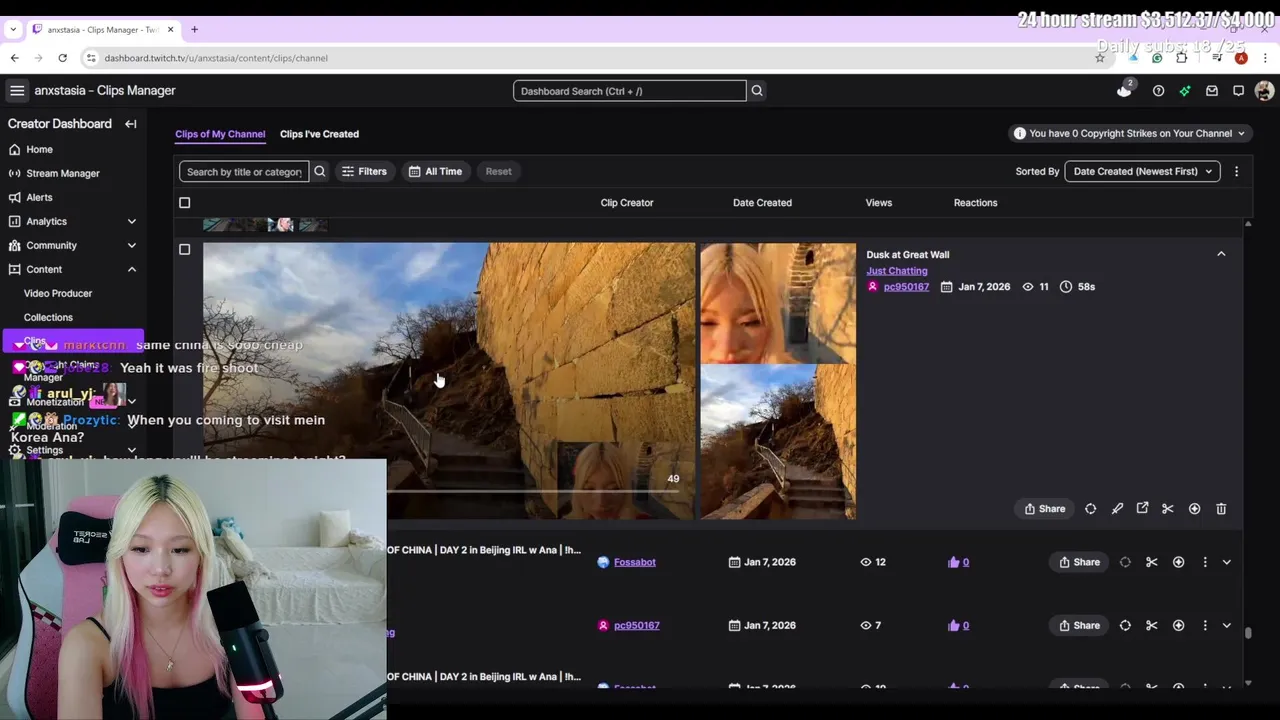Expand the 7-view pc950167 clip row
This screenshot has height=720, width=1280.
point(1227,625)
